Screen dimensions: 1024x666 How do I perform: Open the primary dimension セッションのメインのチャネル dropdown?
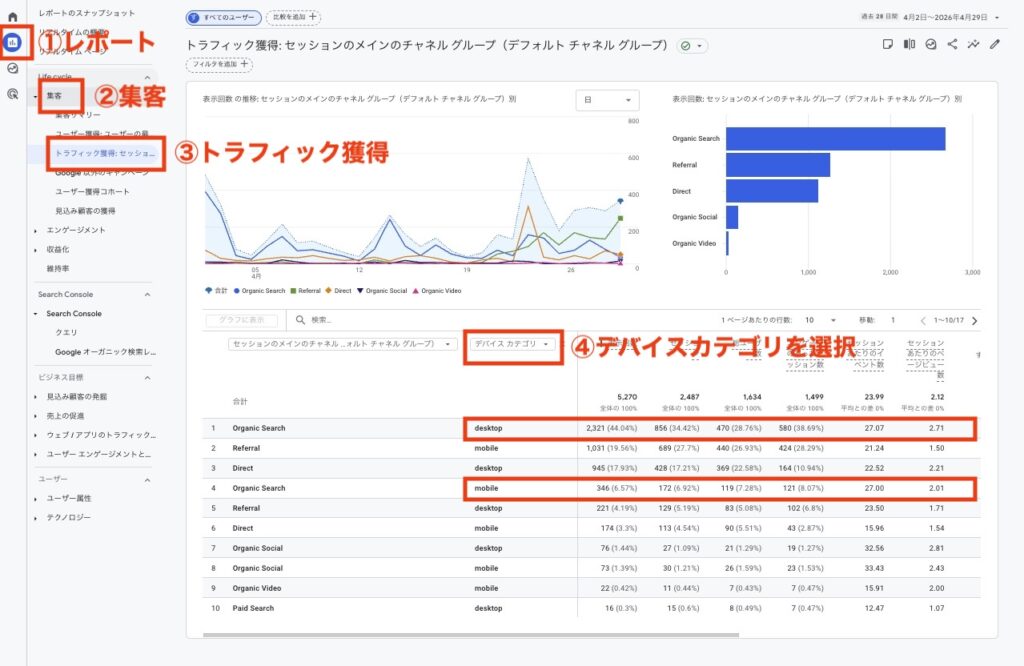[342, 344]
